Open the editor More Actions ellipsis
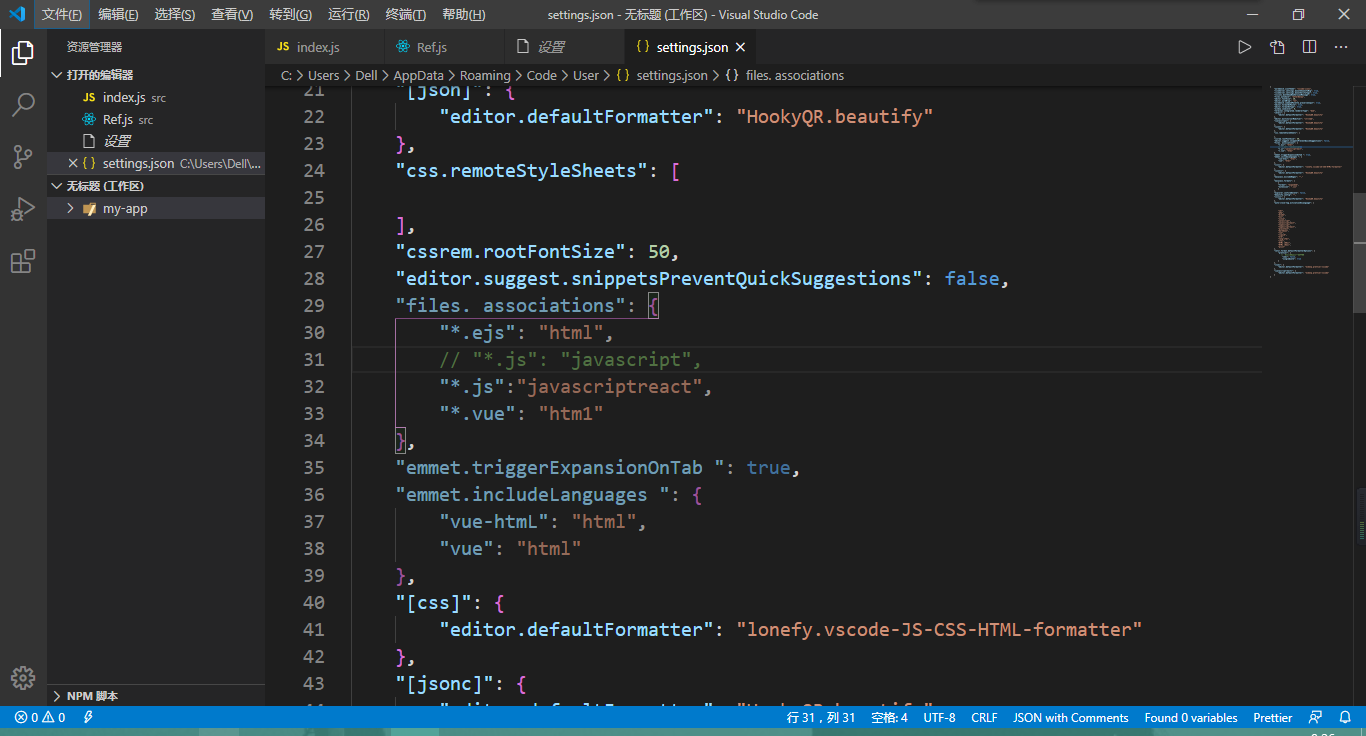The image size is (1366, 736). pos(1341,47)
